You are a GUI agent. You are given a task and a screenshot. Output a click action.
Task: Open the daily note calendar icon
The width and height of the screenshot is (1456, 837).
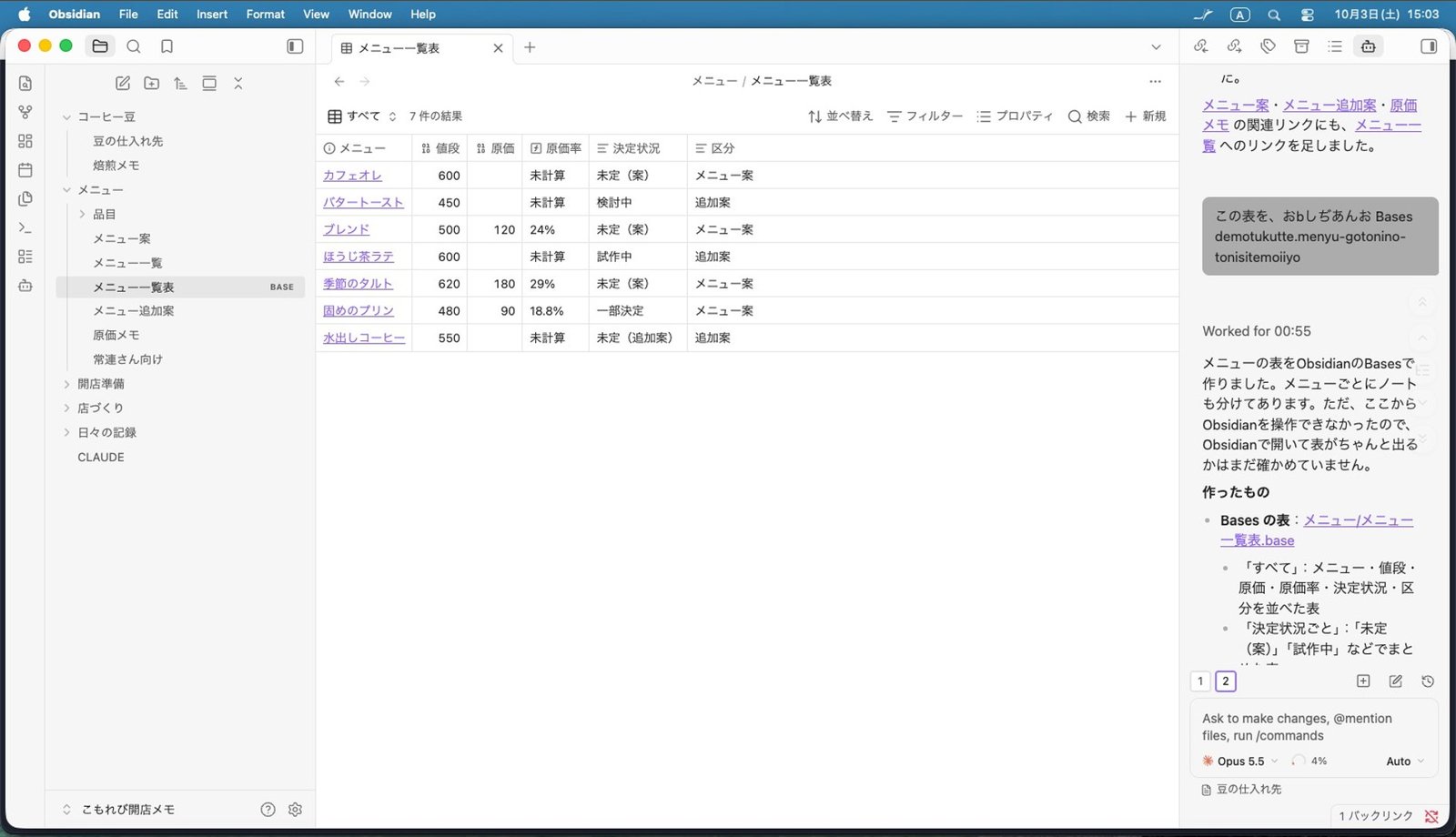tap(25, 170)
